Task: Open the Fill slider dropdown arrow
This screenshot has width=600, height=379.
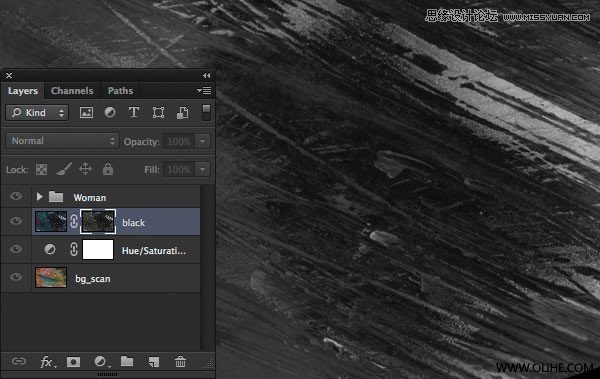Action: (202, 169)
